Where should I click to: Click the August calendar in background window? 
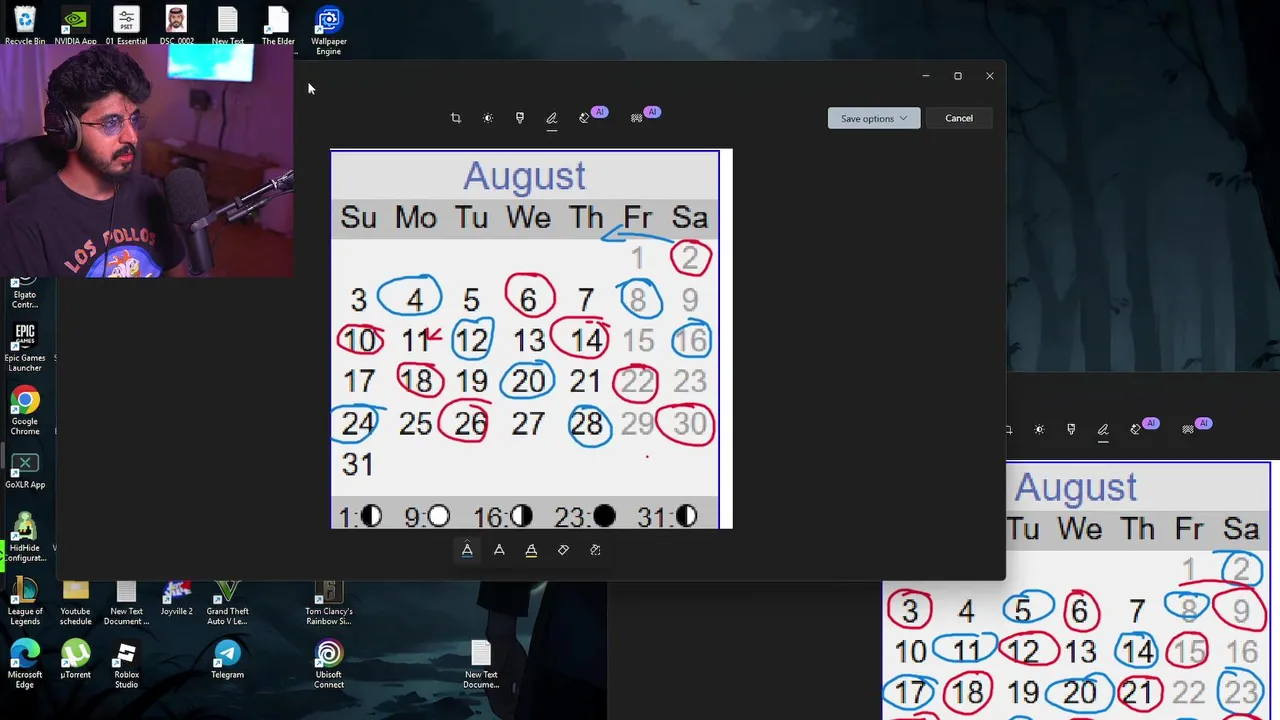click(1076, 590)
